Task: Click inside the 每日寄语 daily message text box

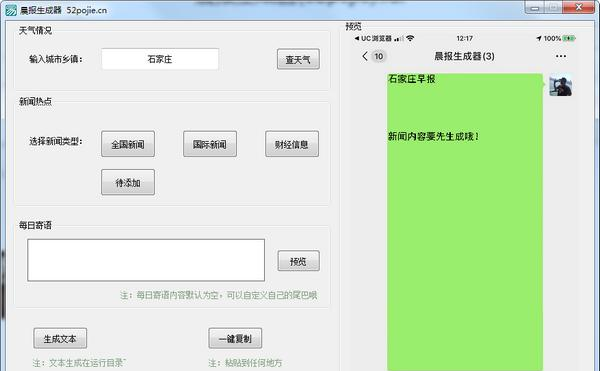Action: (x=146, y=260)
